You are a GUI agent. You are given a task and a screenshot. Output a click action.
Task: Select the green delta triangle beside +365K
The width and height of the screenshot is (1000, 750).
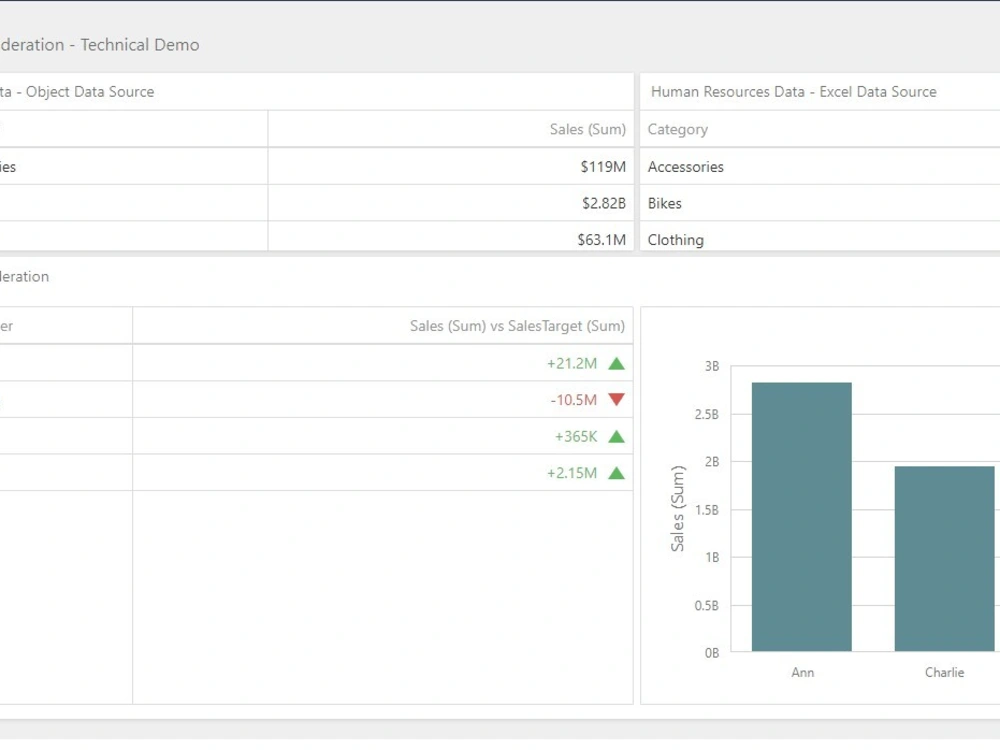tap(618, 435)
